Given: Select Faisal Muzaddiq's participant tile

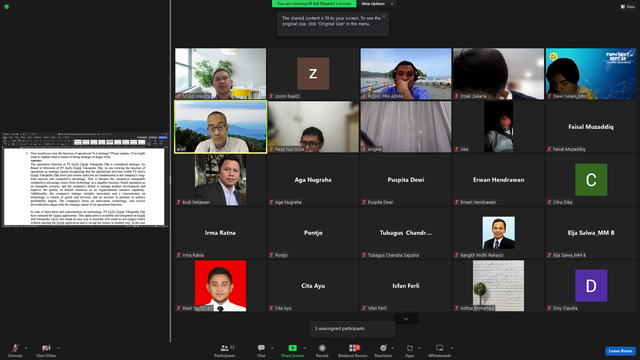Looking at the screenshot, I should pyautogui.click(x=591, y=127).
